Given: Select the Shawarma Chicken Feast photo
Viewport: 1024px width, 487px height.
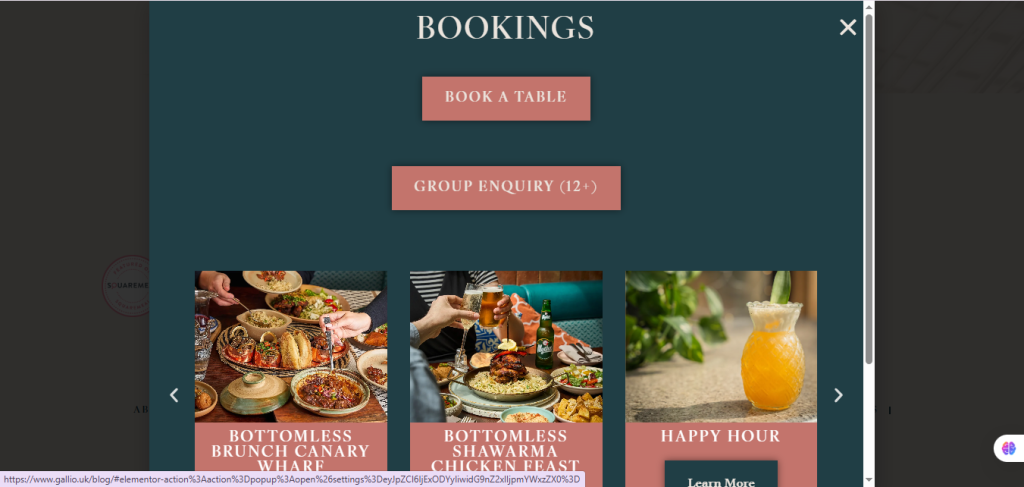Looking at the screenshot, I should point(506,347).
